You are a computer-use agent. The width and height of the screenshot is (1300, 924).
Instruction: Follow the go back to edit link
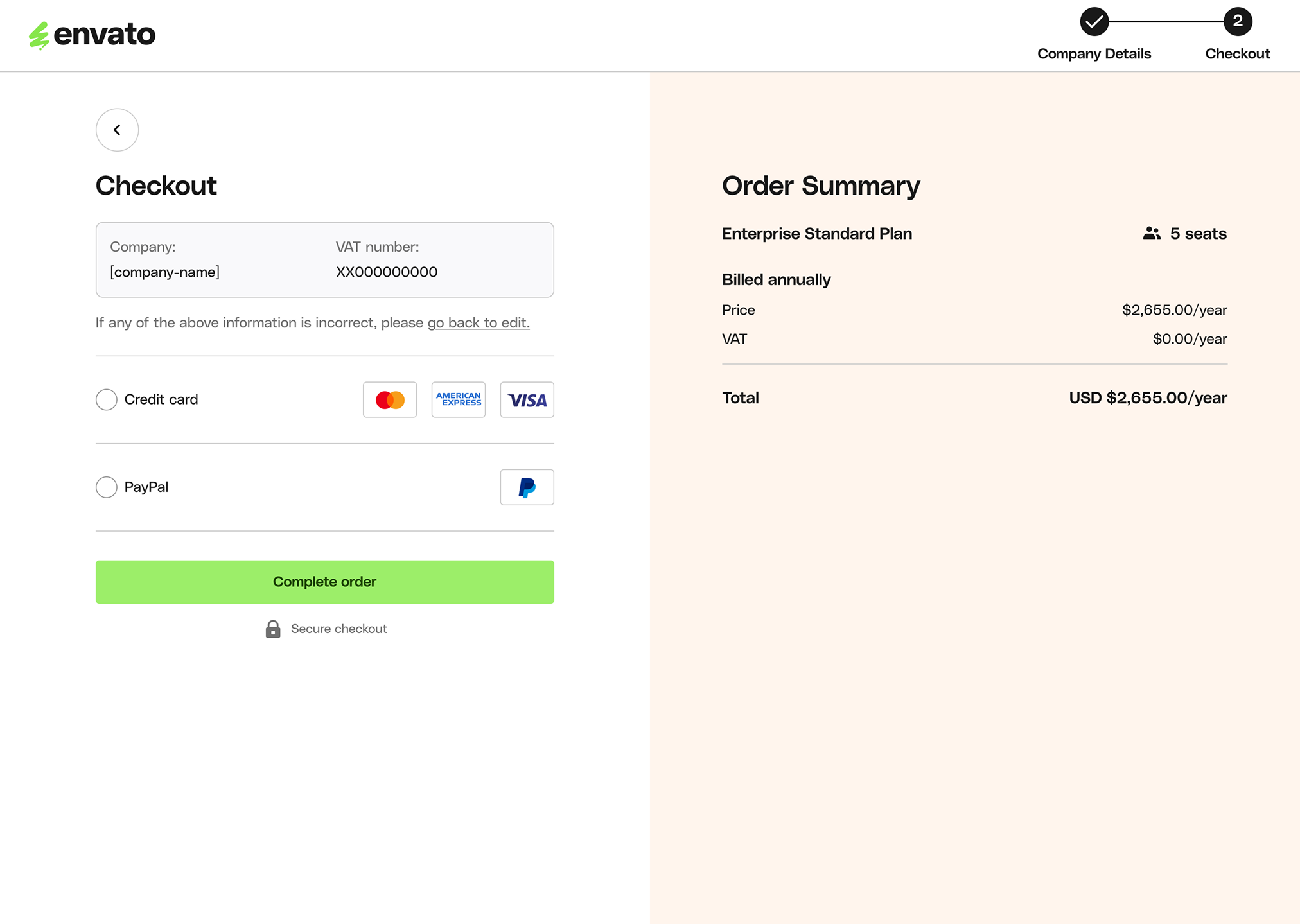(479, 323)
